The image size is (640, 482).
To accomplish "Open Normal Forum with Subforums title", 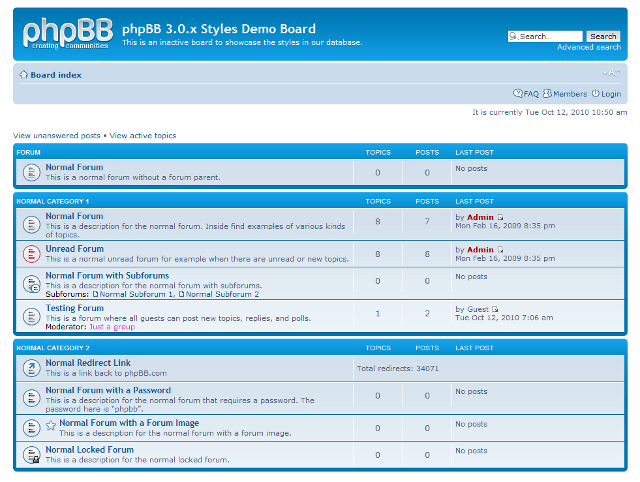I will (x=107, y=275).
